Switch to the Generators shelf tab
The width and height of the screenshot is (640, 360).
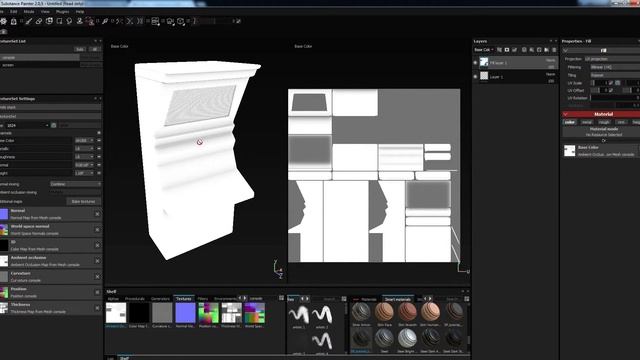160,299
